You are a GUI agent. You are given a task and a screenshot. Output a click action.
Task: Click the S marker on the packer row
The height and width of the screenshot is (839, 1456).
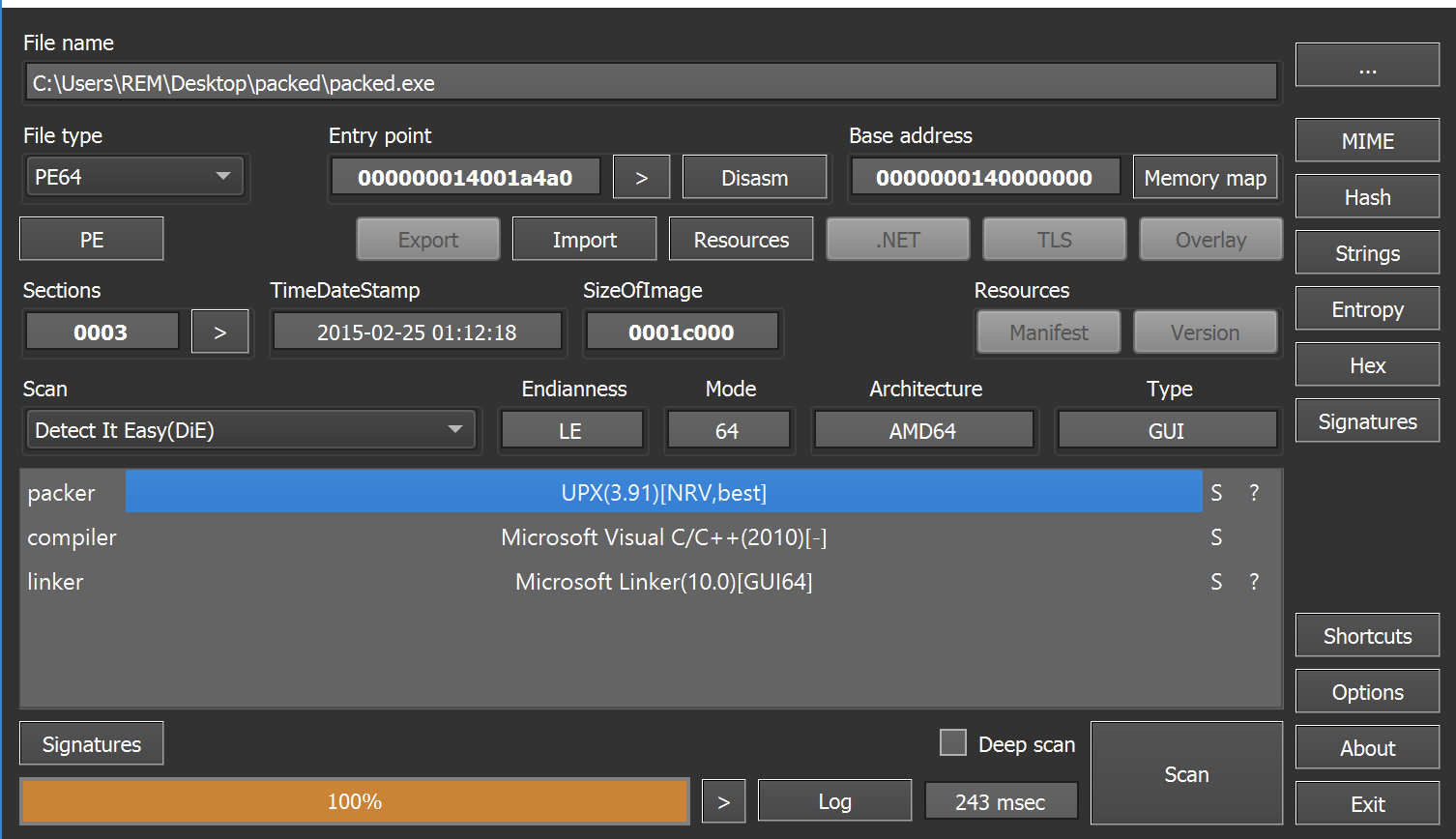[x=1216, y=493]
